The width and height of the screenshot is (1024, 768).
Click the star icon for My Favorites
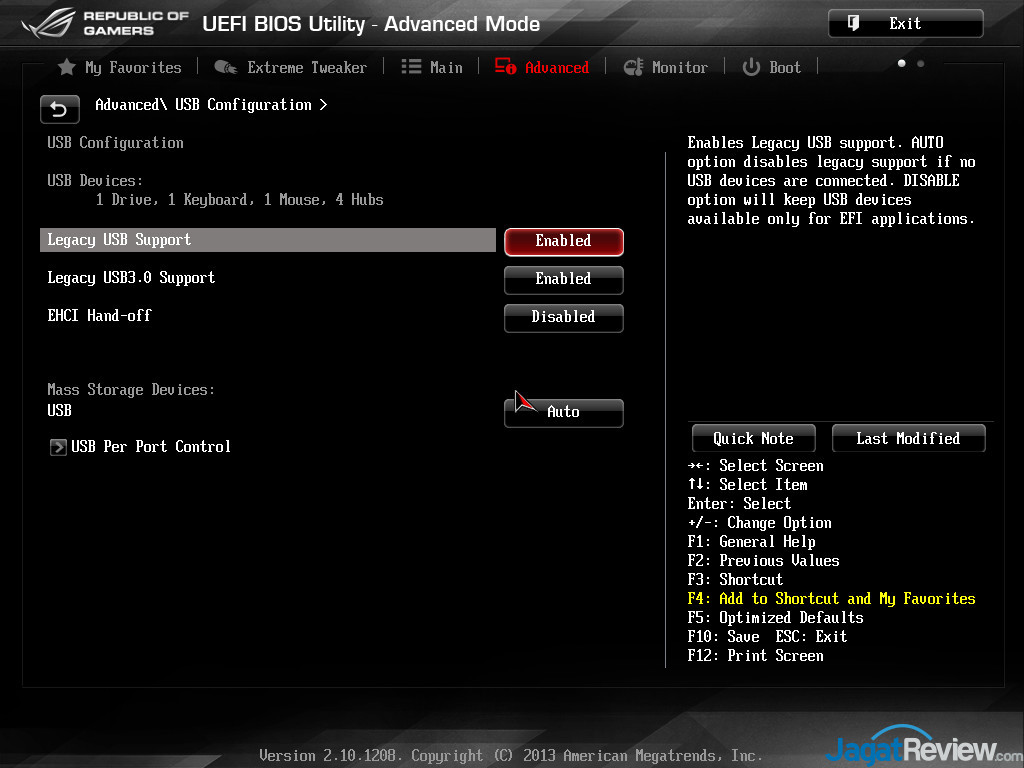pos(66,67)
